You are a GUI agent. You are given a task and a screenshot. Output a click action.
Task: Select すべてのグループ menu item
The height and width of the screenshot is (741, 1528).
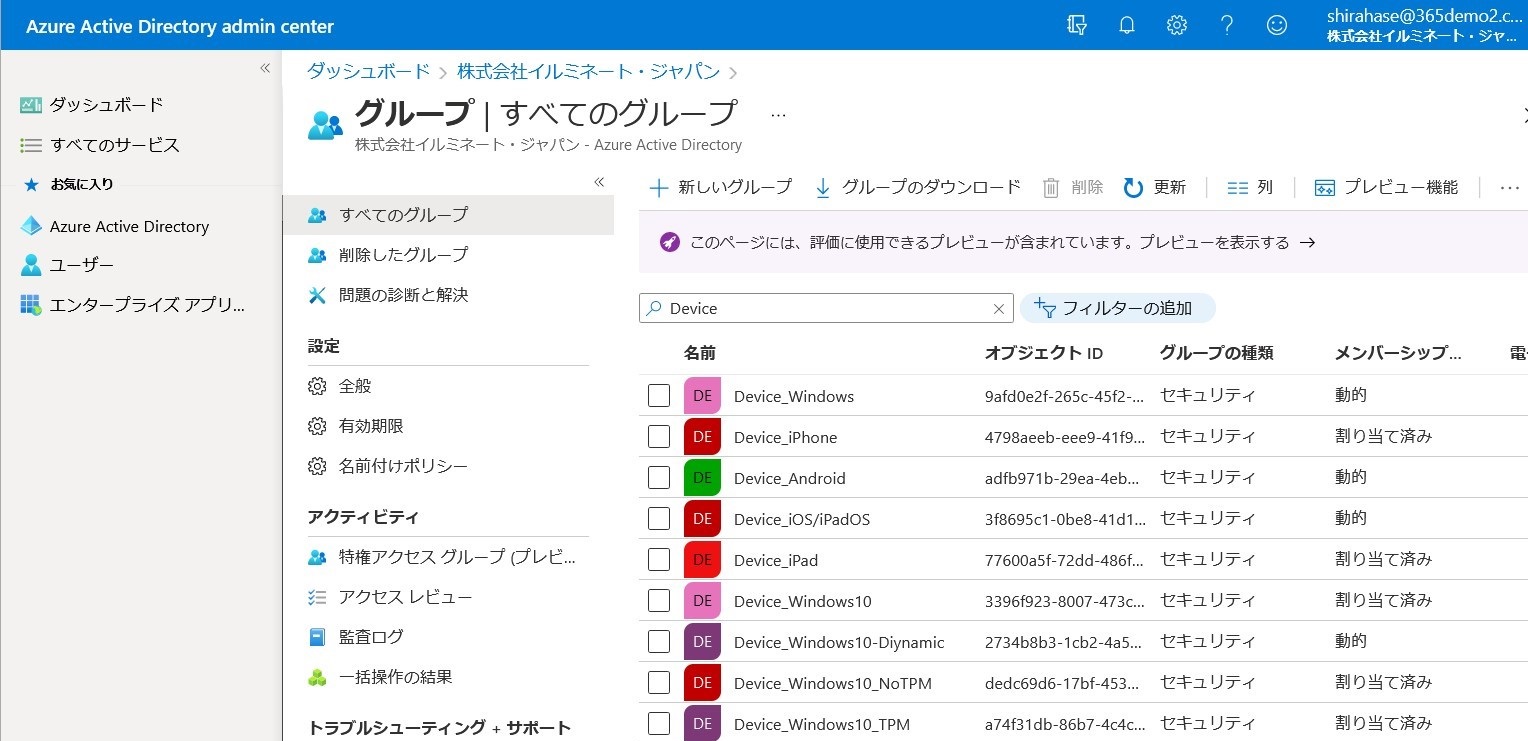[x=448, y=215]
